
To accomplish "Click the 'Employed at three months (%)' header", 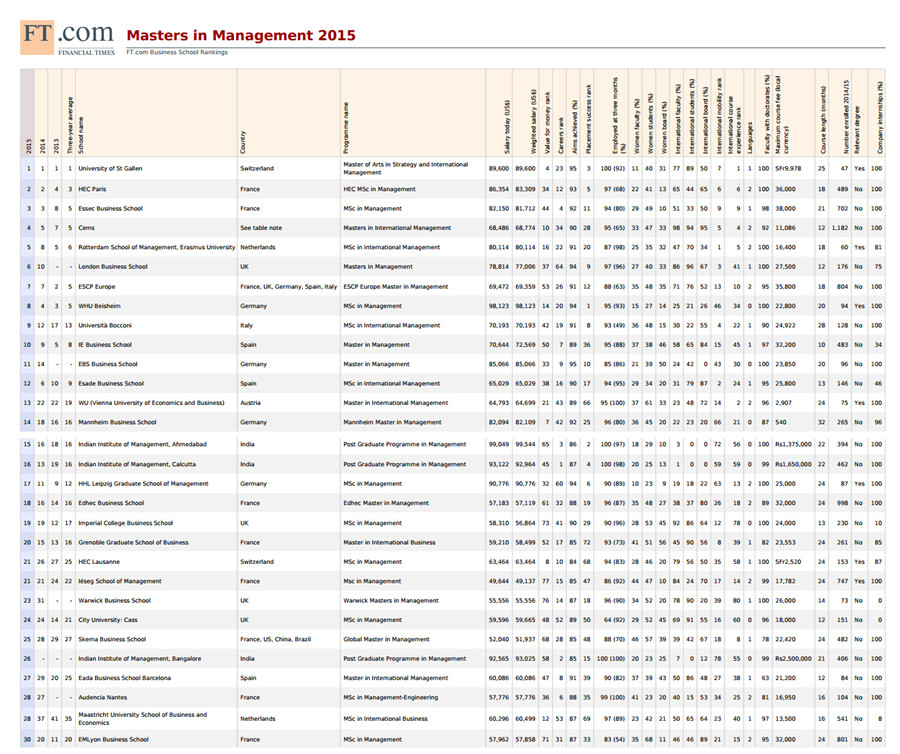I will tap(619, 115).
